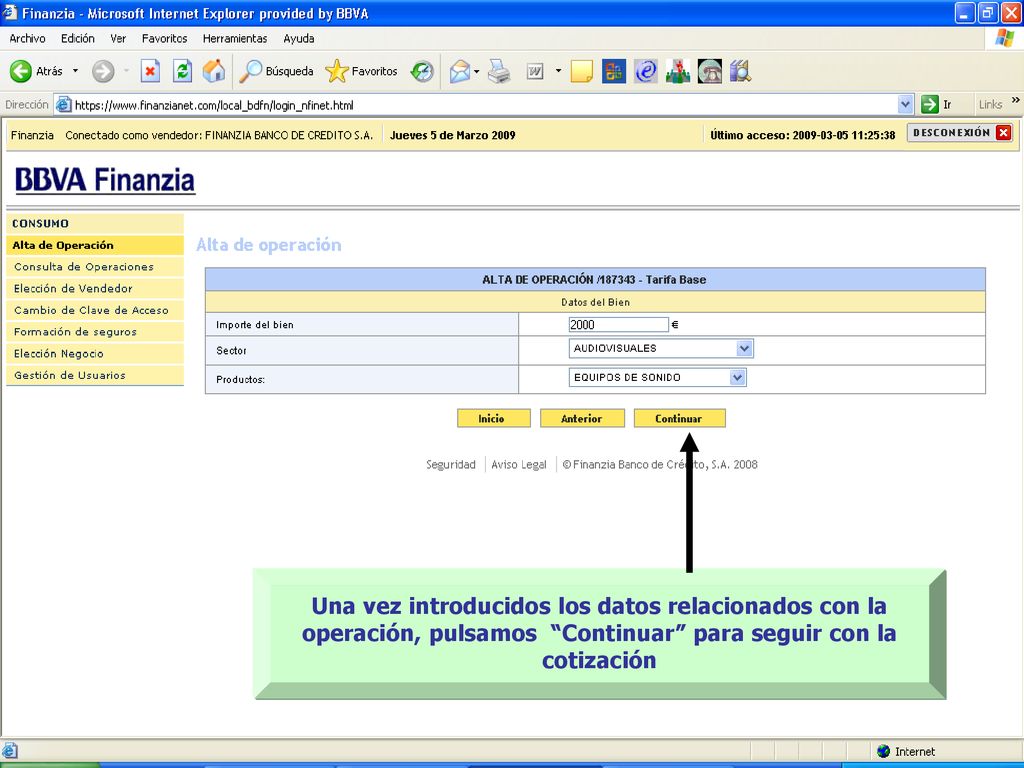Click the Anterior button
This screenshot has width=1024, height=768.
pos(582,419)
